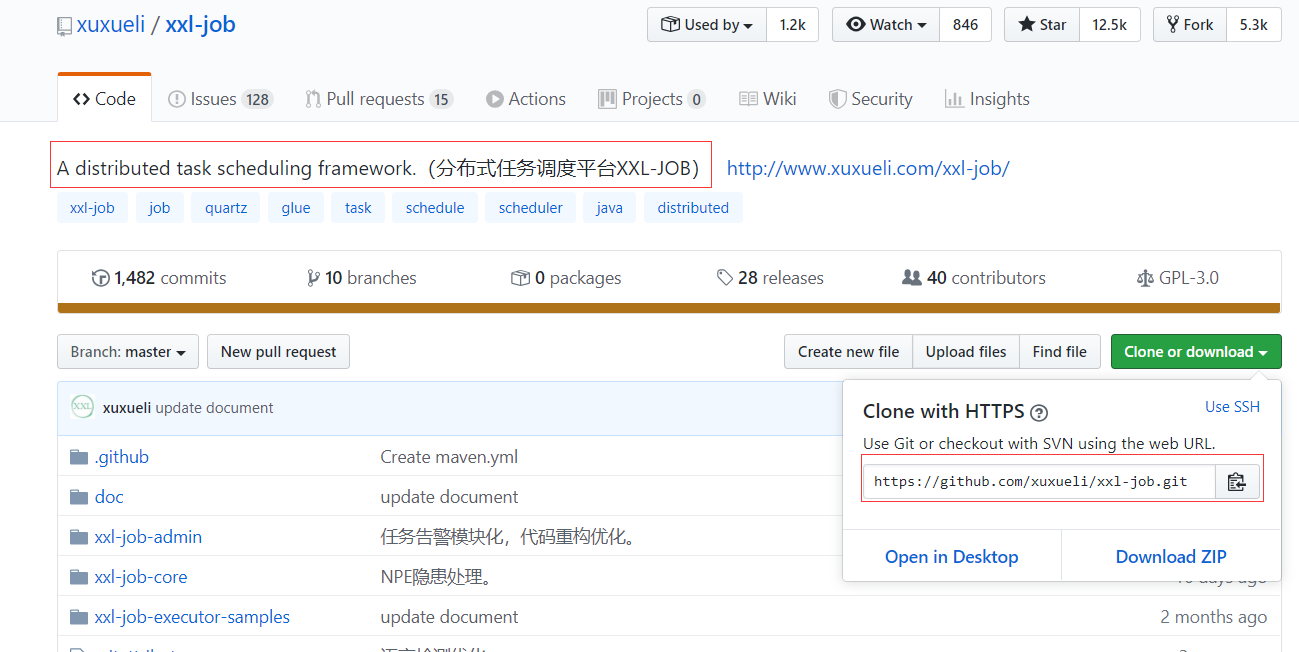Click Create new file button
This screenshot has width=1299, height=652.
848,352
